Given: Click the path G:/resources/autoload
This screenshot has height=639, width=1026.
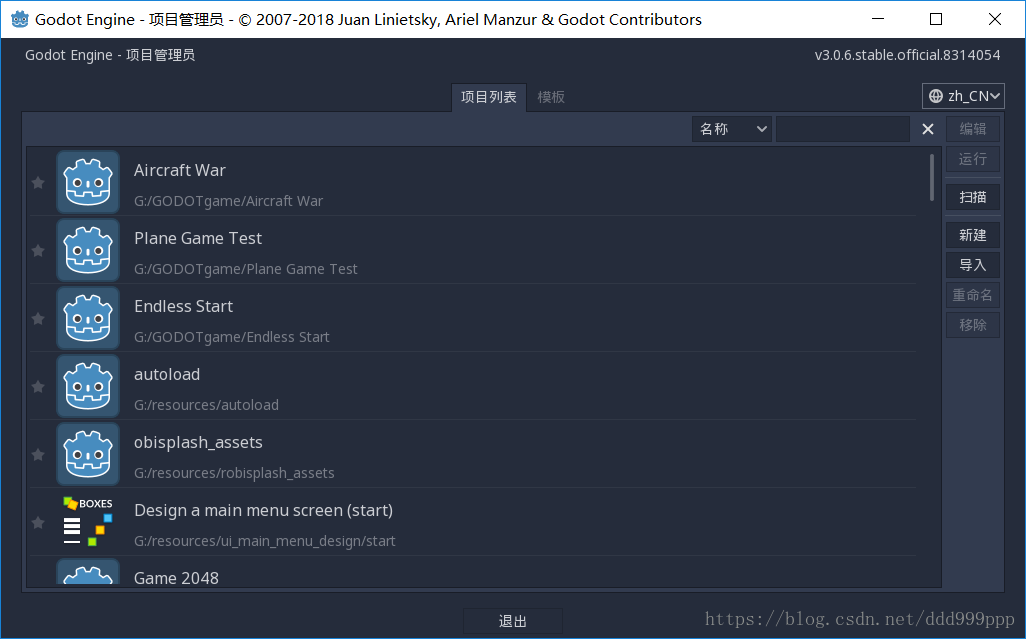Looking at the screenshot, I should (x=206, y=406).
